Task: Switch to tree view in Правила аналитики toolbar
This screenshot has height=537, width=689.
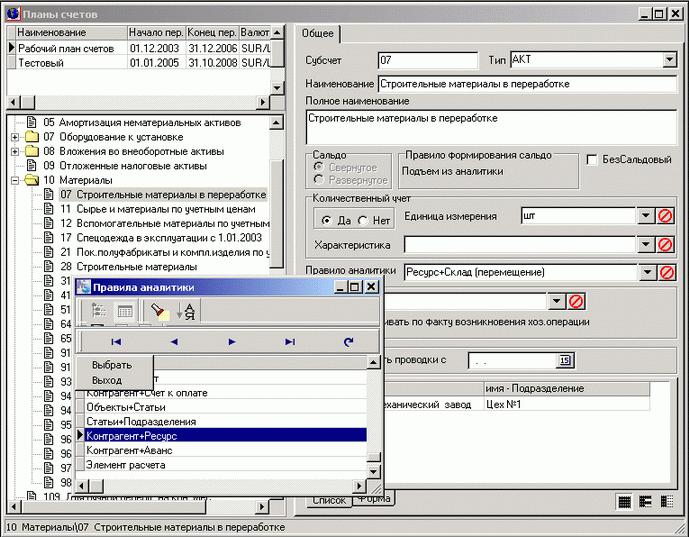Action: click(x=99, y=311)
